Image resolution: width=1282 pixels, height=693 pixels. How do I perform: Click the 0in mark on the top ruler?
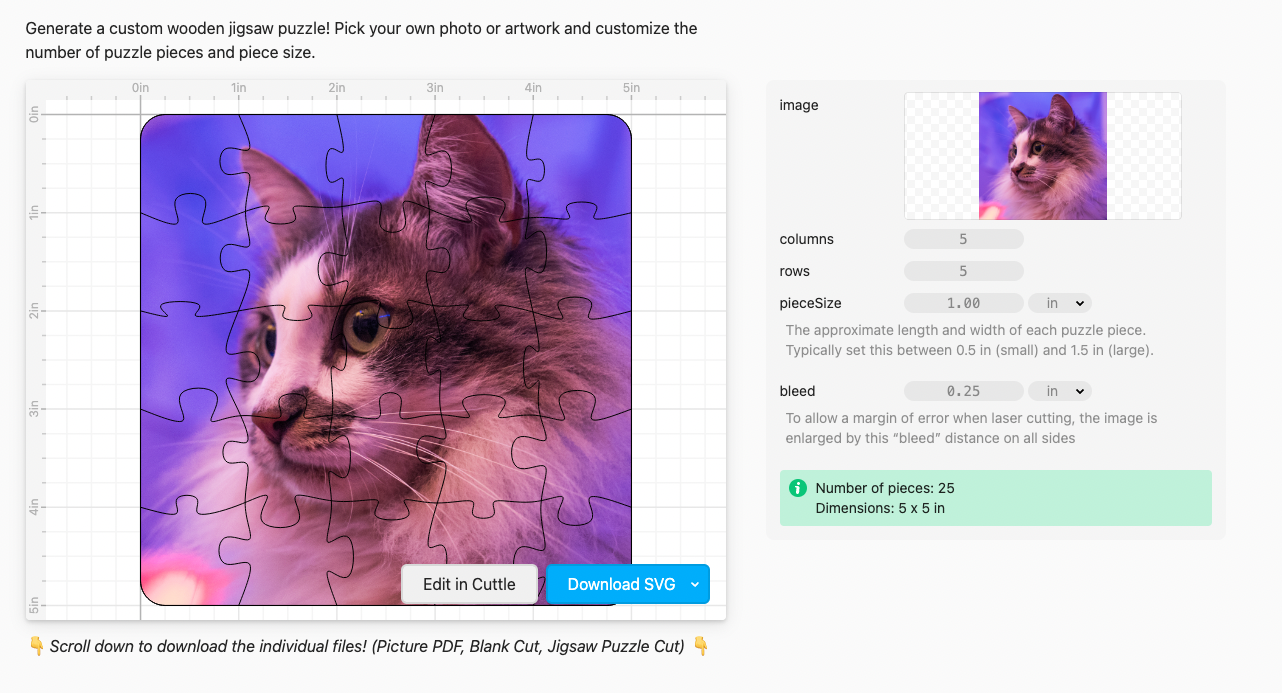click(x=140, y=89)
